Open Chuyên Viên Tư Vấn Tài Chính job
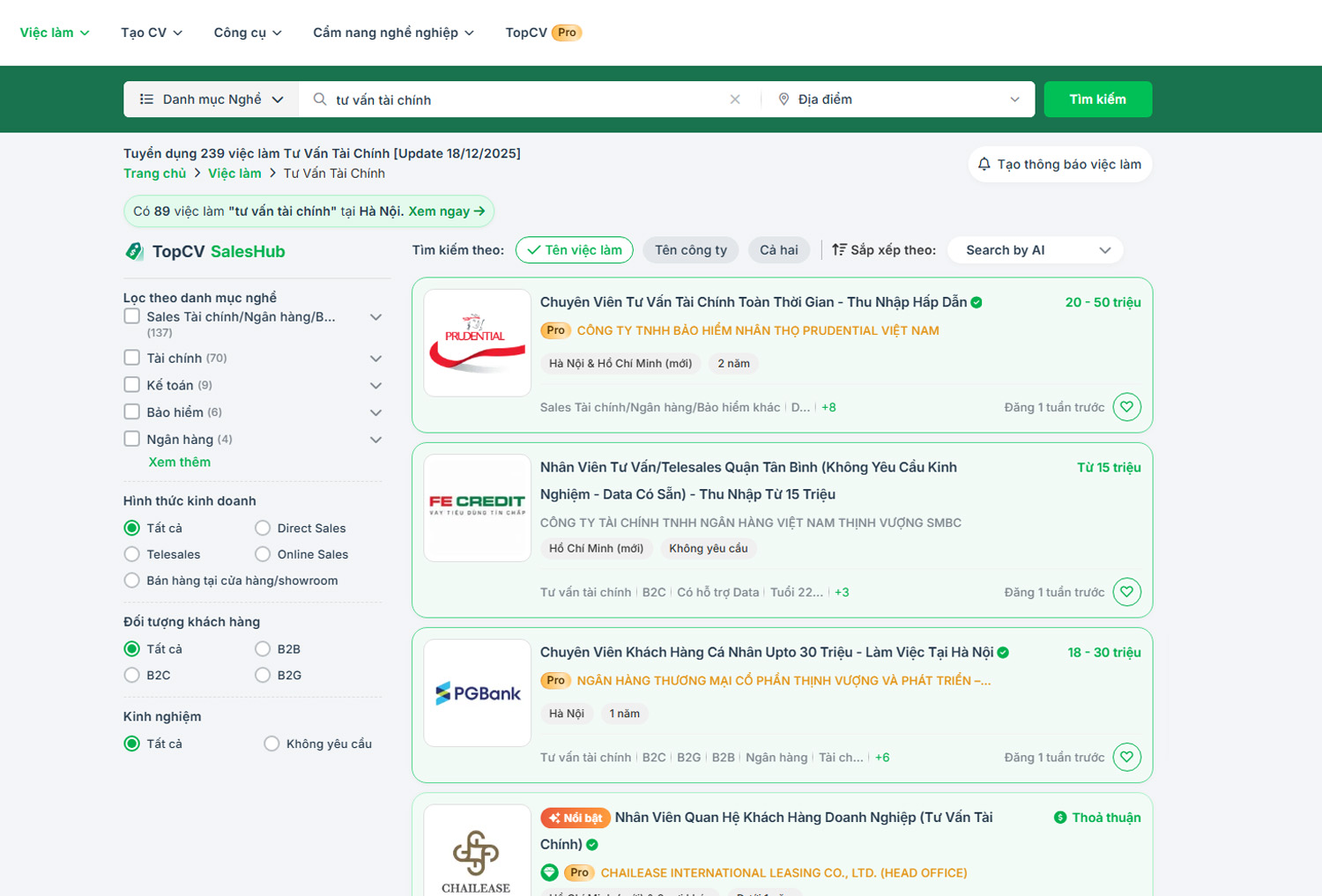 (754, 302)
